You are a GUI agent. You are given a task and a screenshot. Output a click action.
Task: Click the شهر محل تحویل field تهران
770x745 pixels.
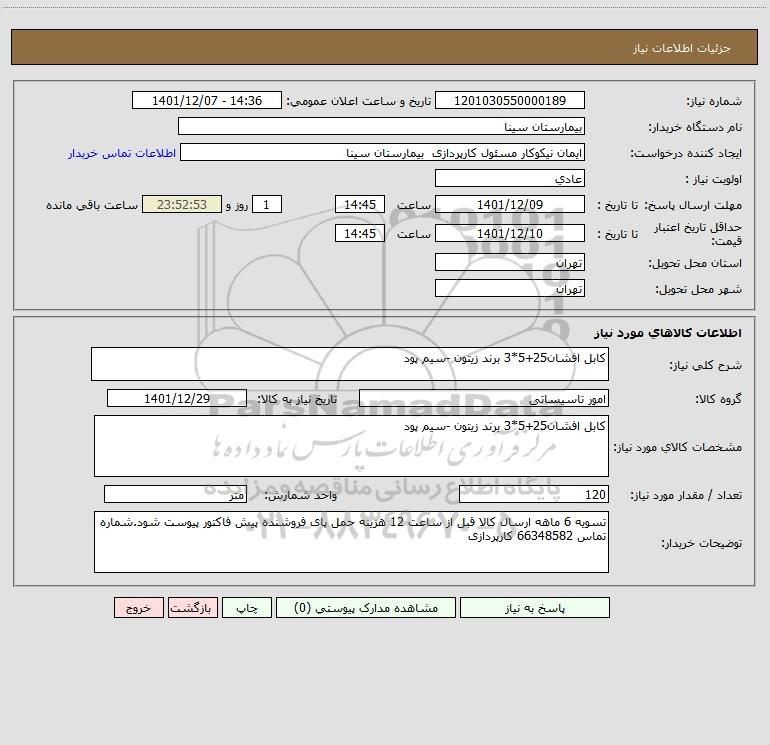[510, 288]
